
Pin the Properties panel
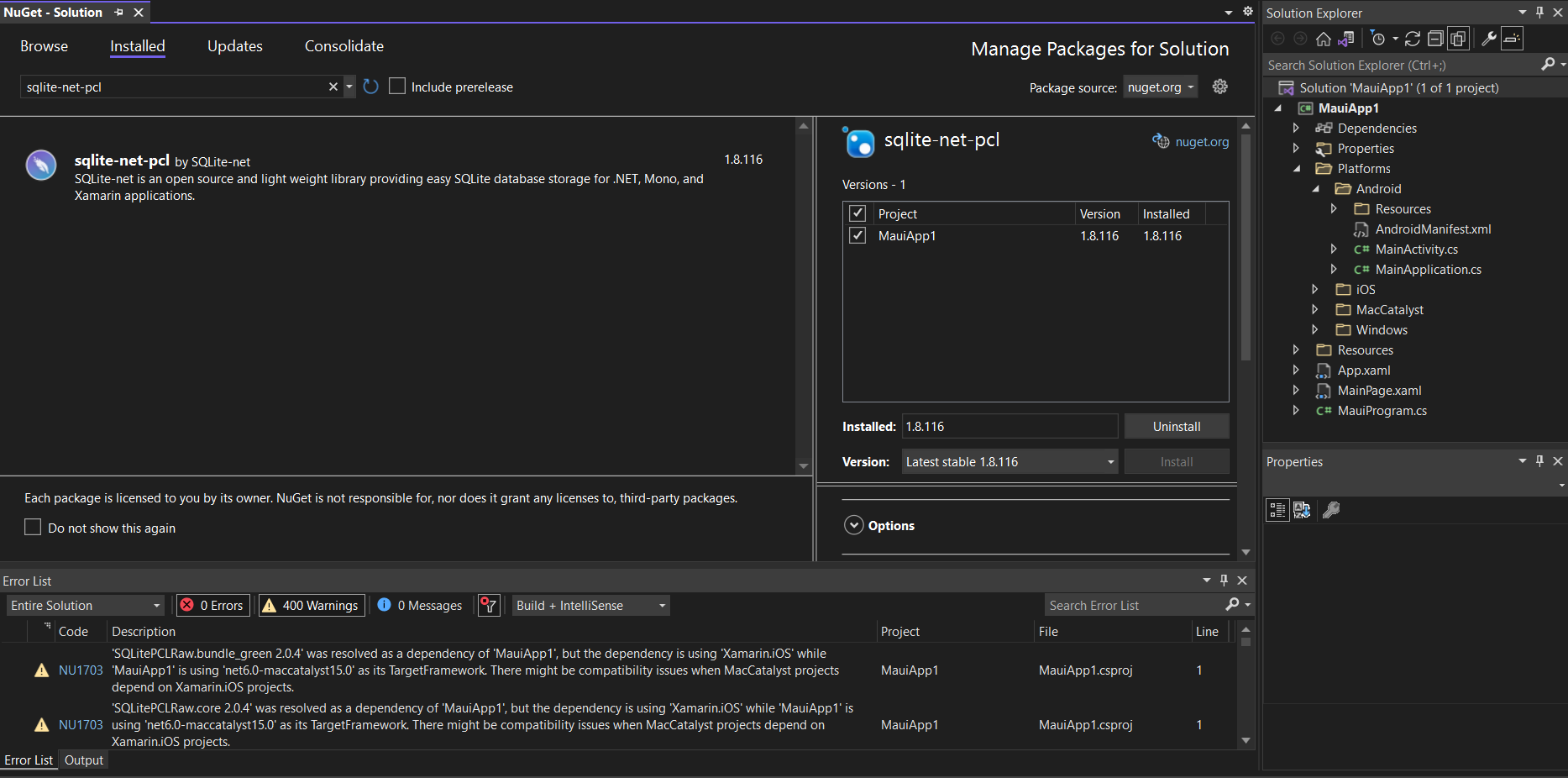[x=1539, y=461]
